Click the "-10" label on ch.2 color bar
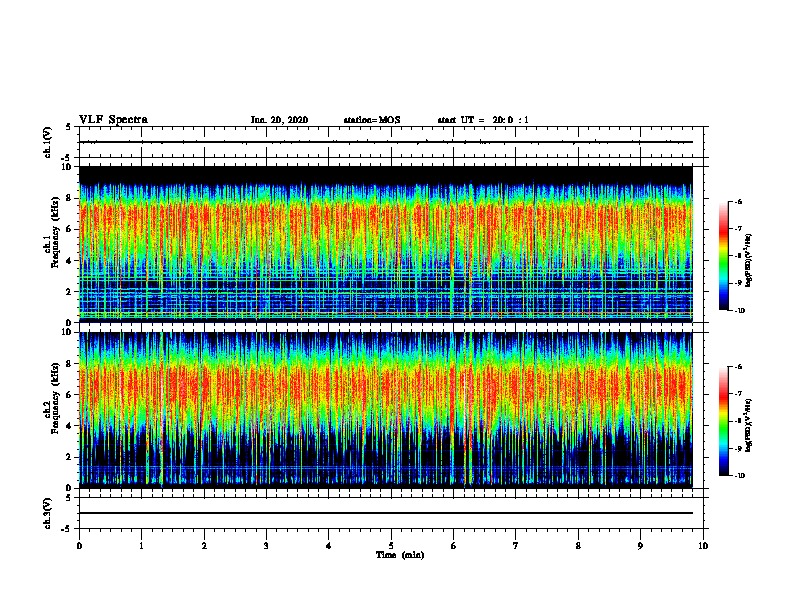 739,476
